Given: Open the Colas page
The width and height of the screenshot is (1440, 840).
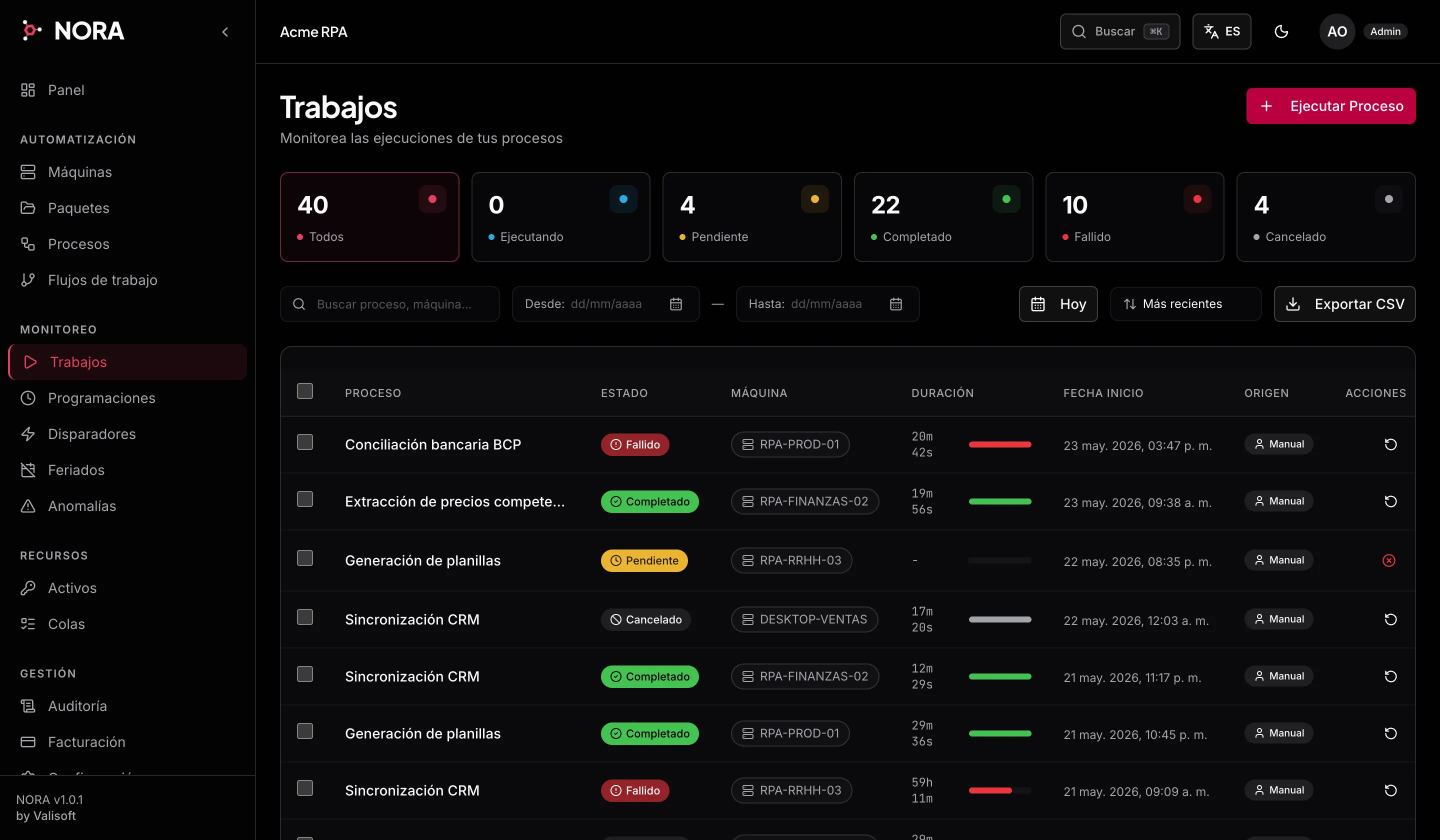Looking at the screenshot, I should [127, 624].
